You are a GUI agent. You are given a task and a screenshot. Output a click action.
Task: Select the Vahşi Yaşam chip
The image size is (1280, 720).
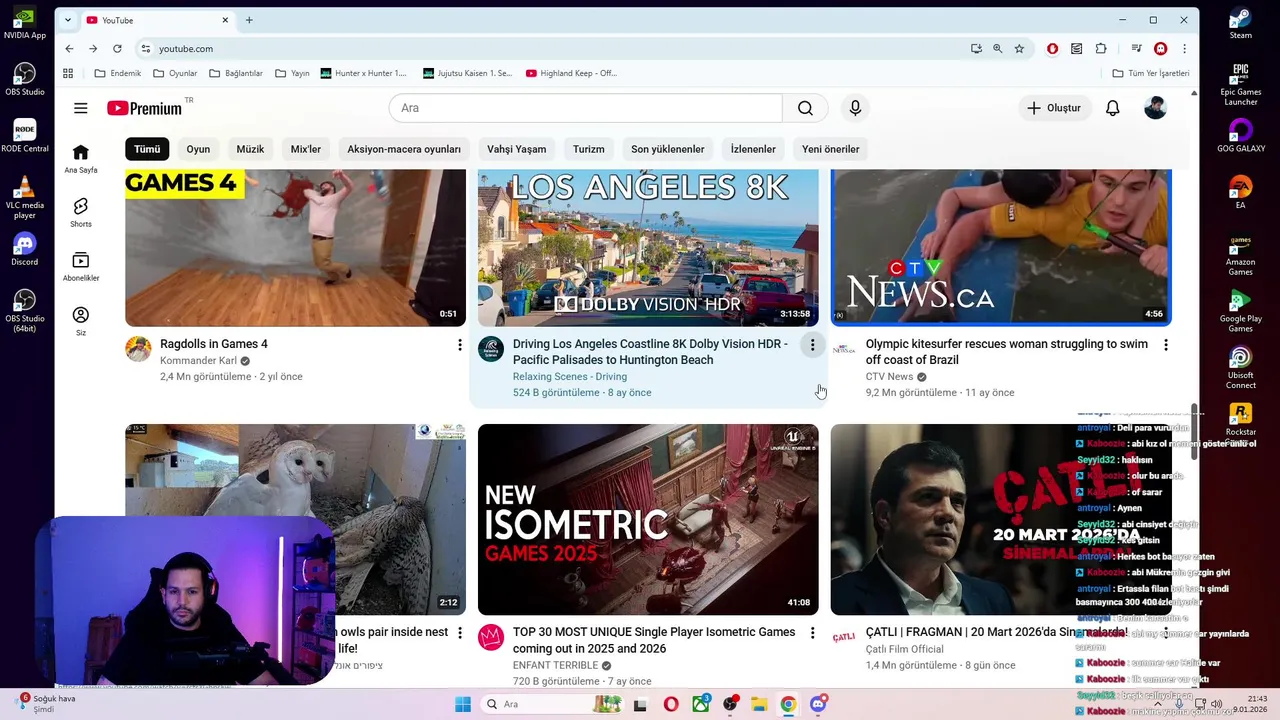516,149
